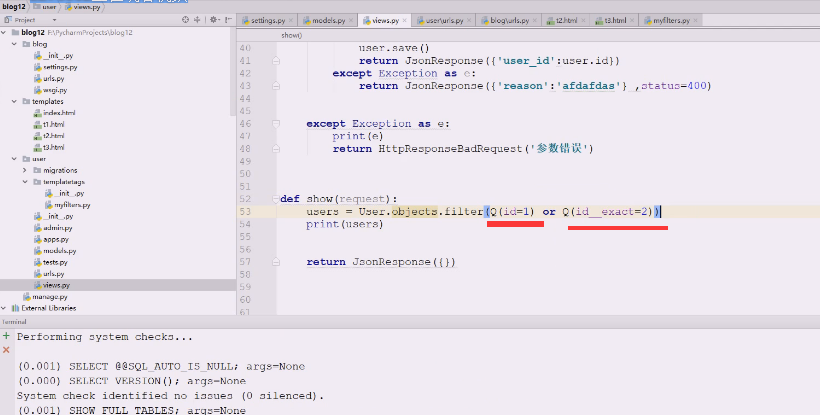Viewport: 820px width, 415px height.
Task: Place cursor on HttpResponseBadRequest in line 48
Action: [x=450, y=148]
